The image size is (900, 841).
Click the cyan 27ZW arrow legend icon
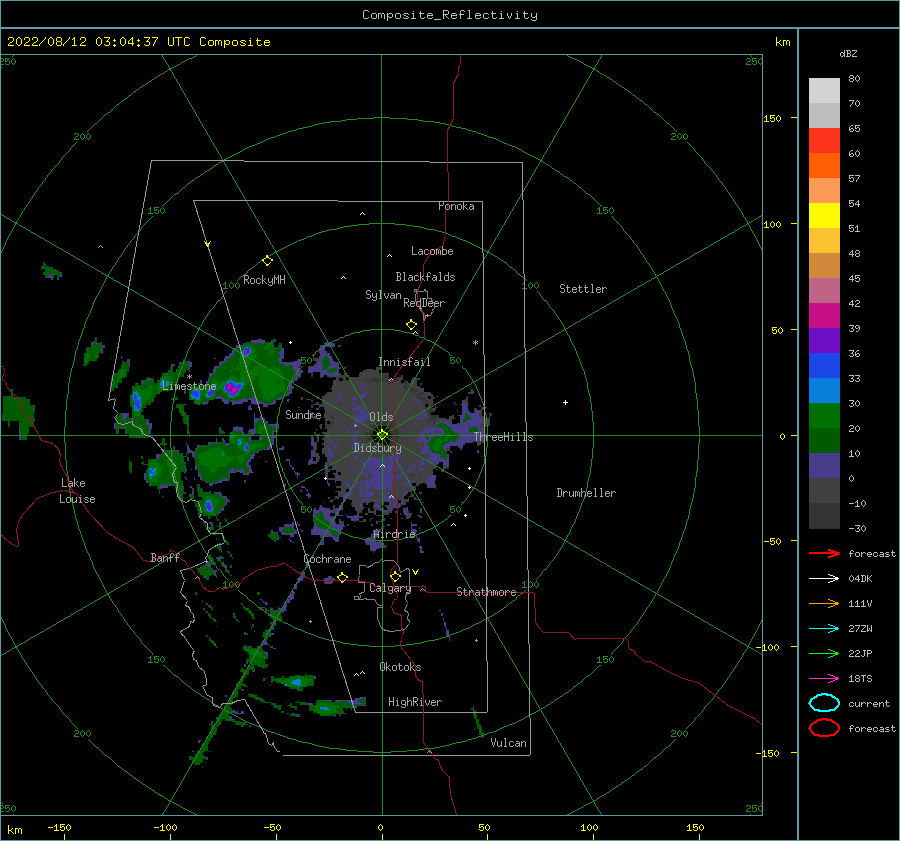[824, 629]
